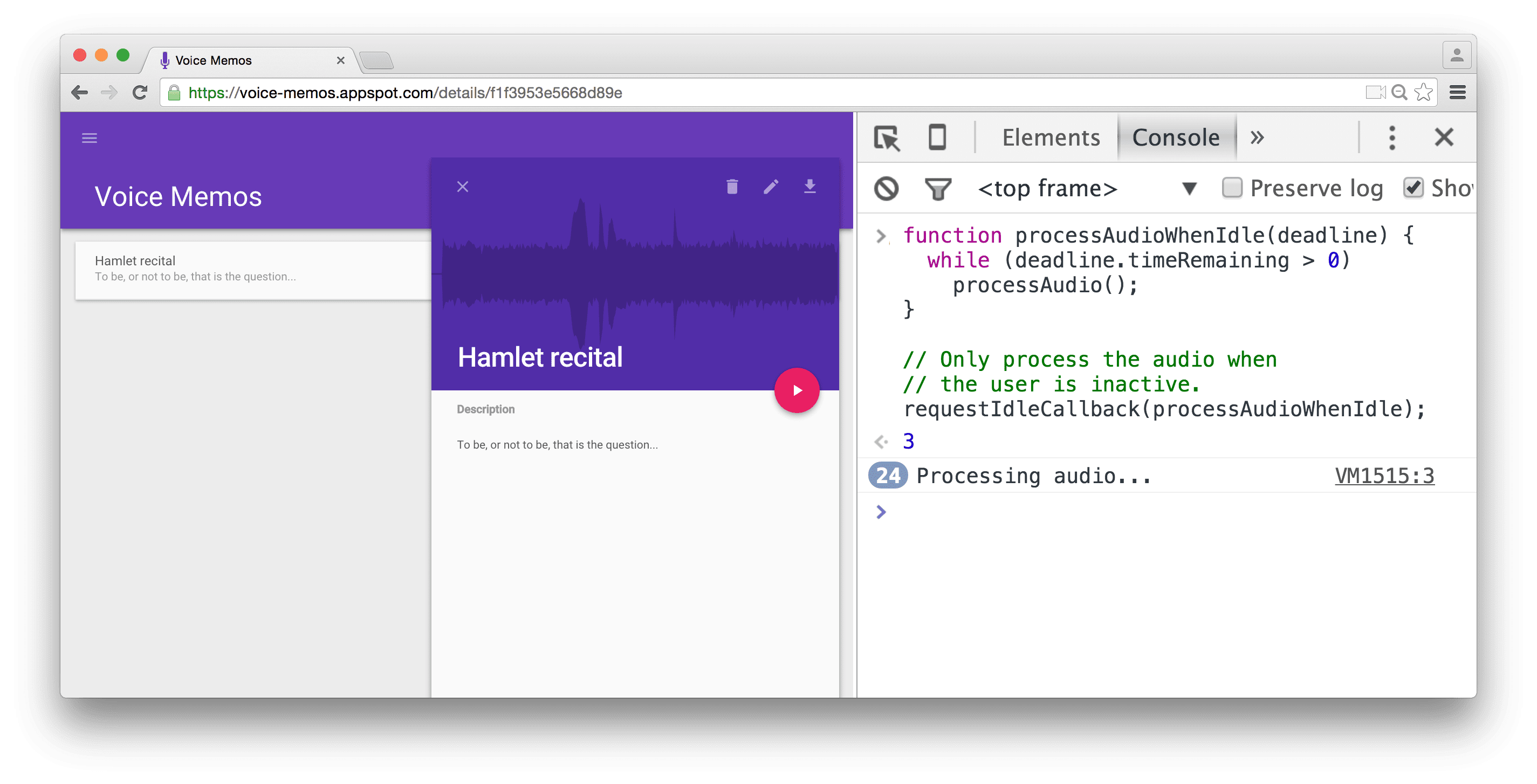This screenshot has height=784, width=1537.
Task: Click the edit pencil icon on the memo
Action: [x=770, y=186]
